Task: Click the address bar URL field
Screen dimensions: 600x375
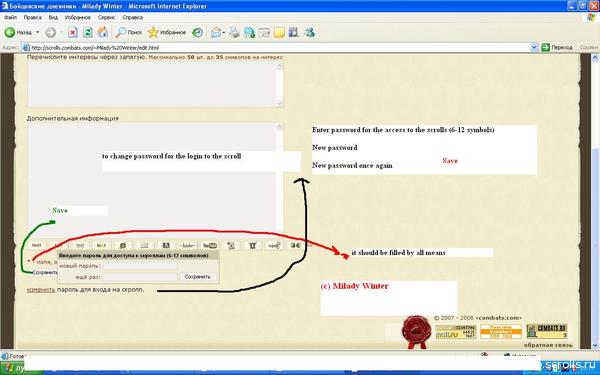Action: click(x=279, y=48)
